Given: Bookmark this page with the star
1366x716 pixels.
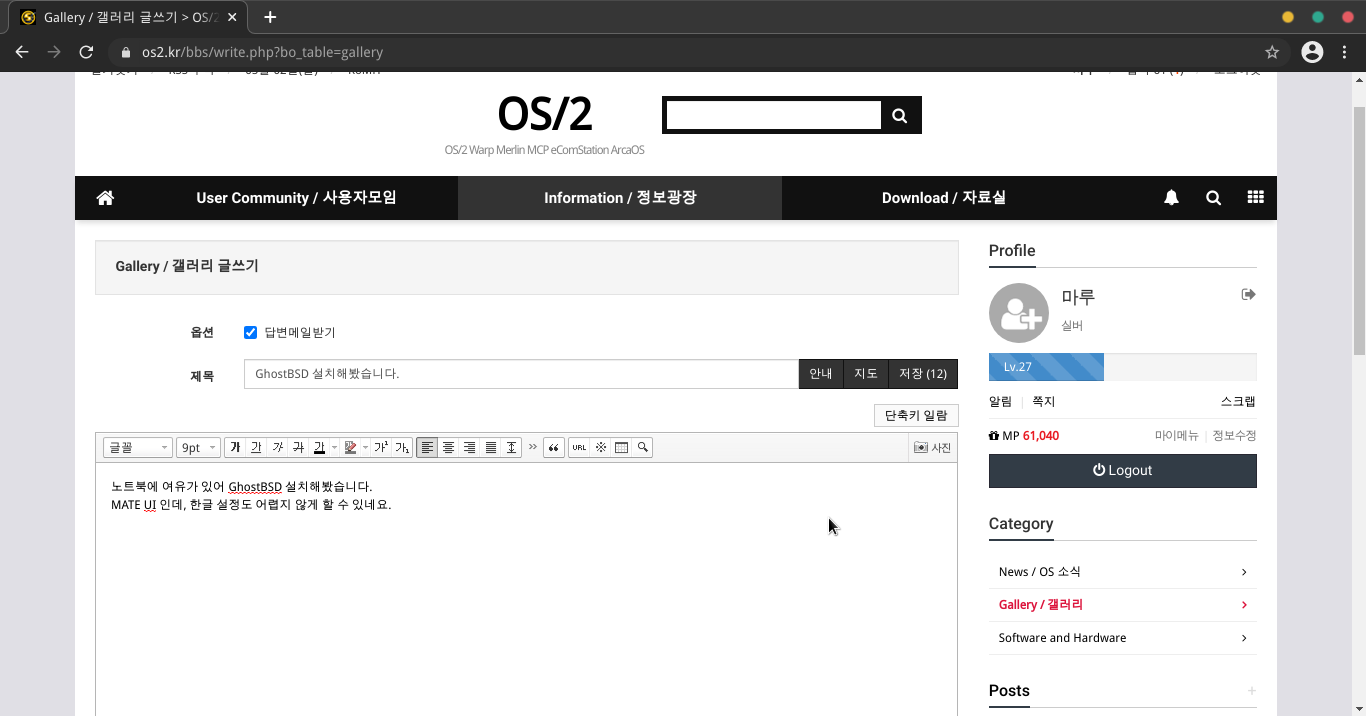Looking at the screenshot, I should click(1272, 52).
